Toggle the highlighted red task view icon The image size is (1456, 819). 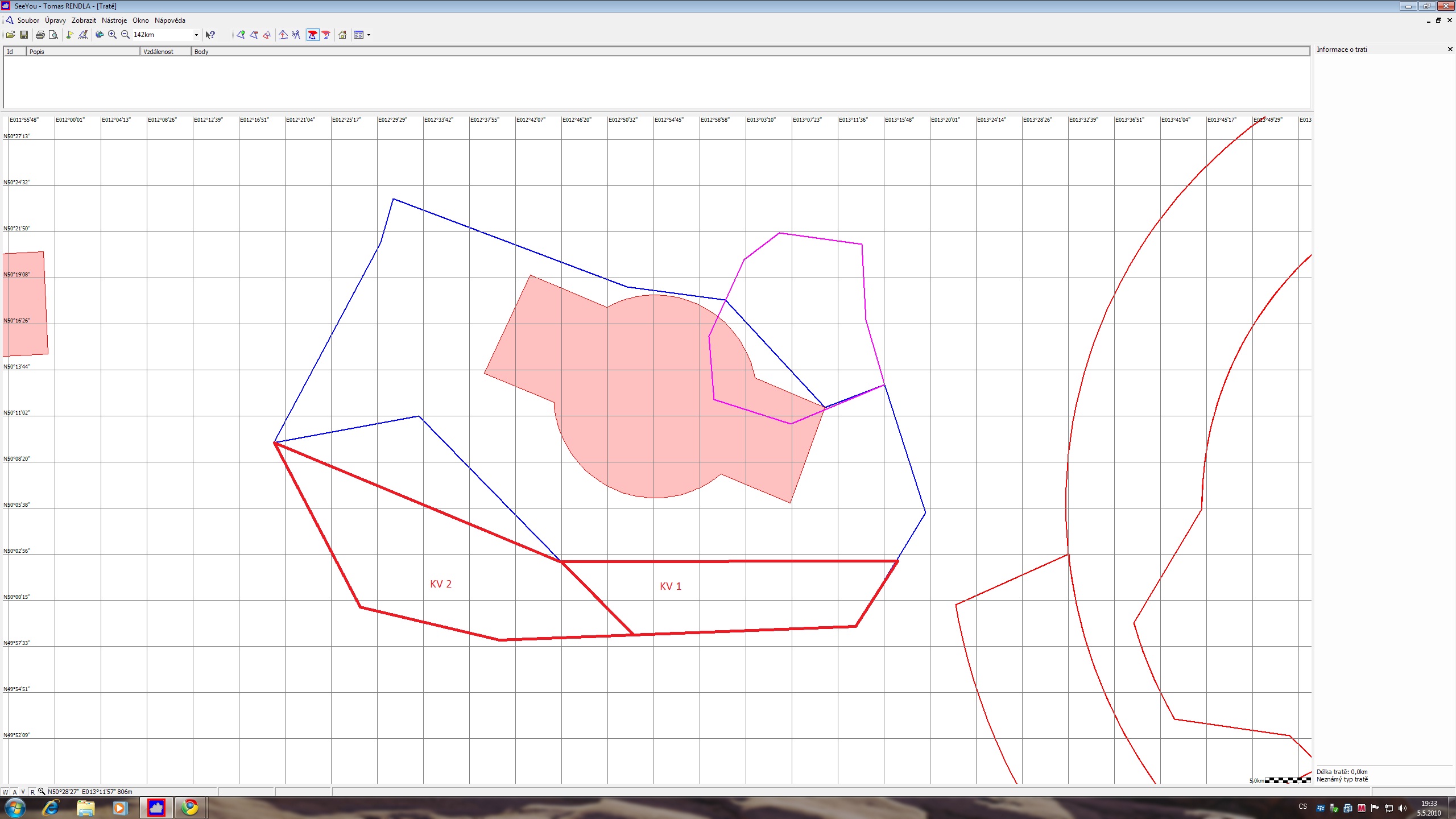pos(312,35)
